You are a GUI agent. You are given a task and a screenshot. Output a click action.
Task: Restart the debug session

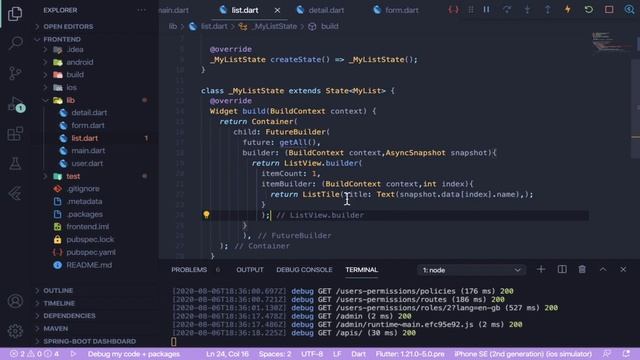point(588,9)
